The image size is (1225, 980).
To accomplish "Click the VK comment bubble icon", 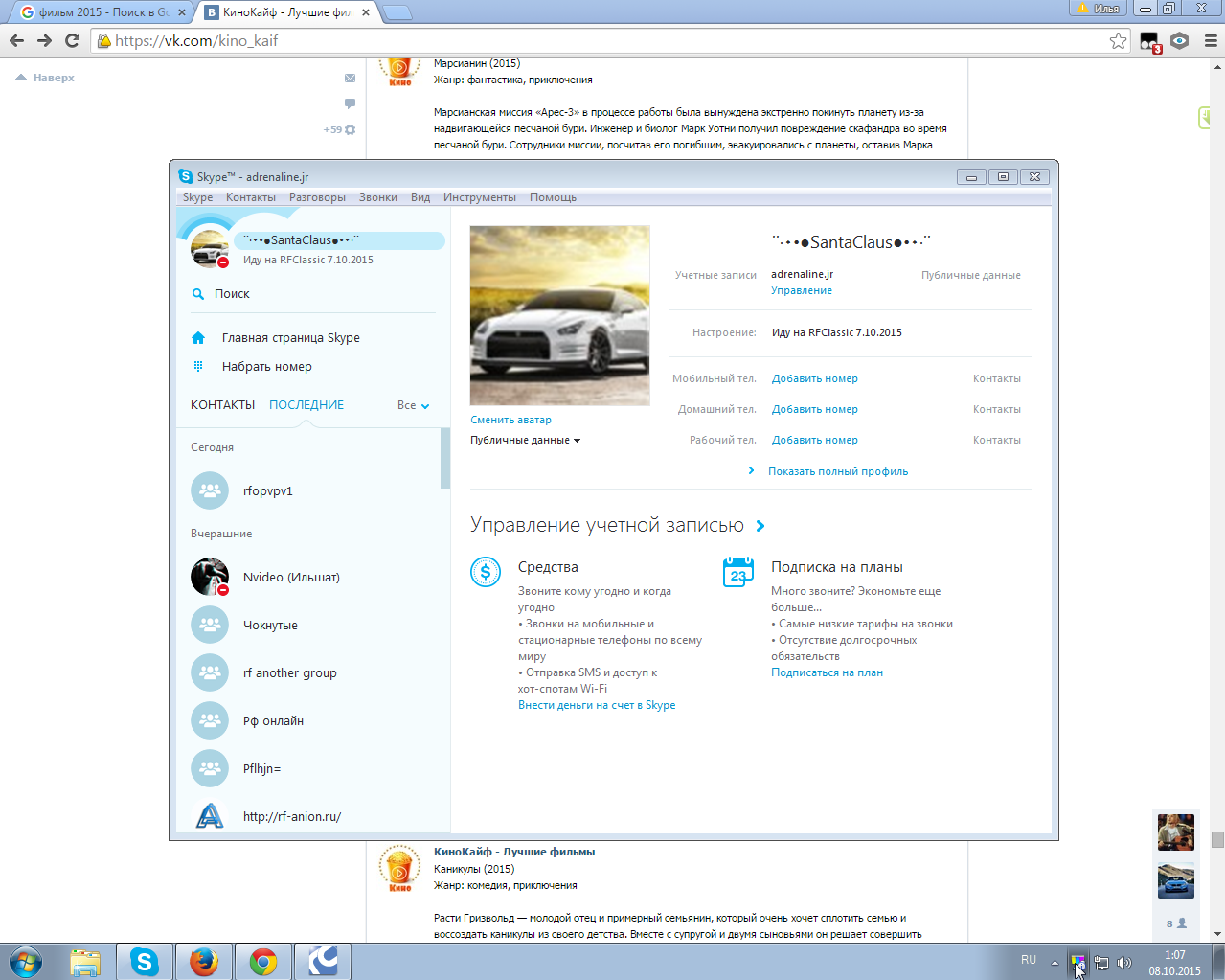I will coord(350,103).
